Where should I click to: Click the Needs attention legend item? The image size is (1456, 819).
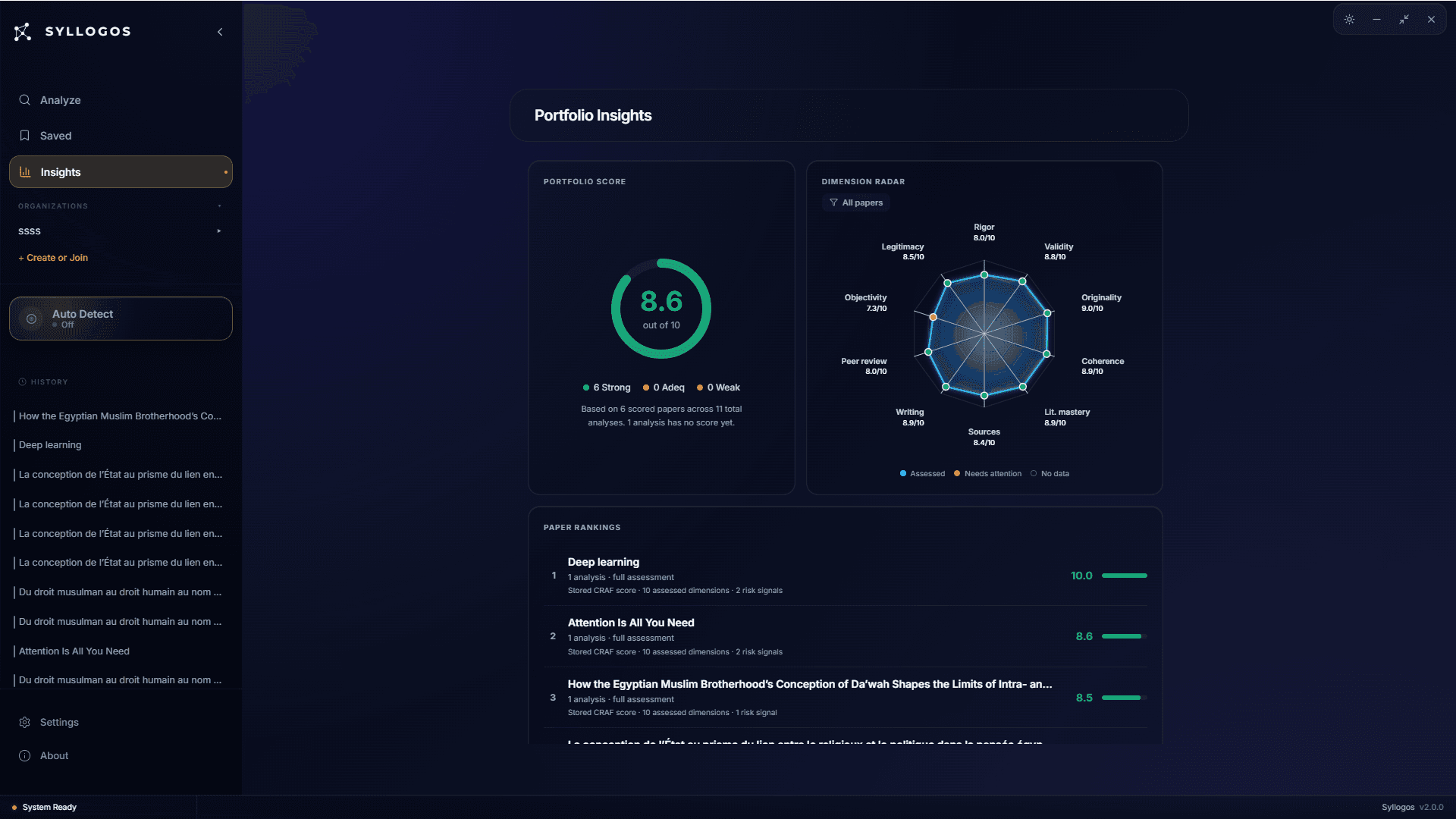(987, 474)
